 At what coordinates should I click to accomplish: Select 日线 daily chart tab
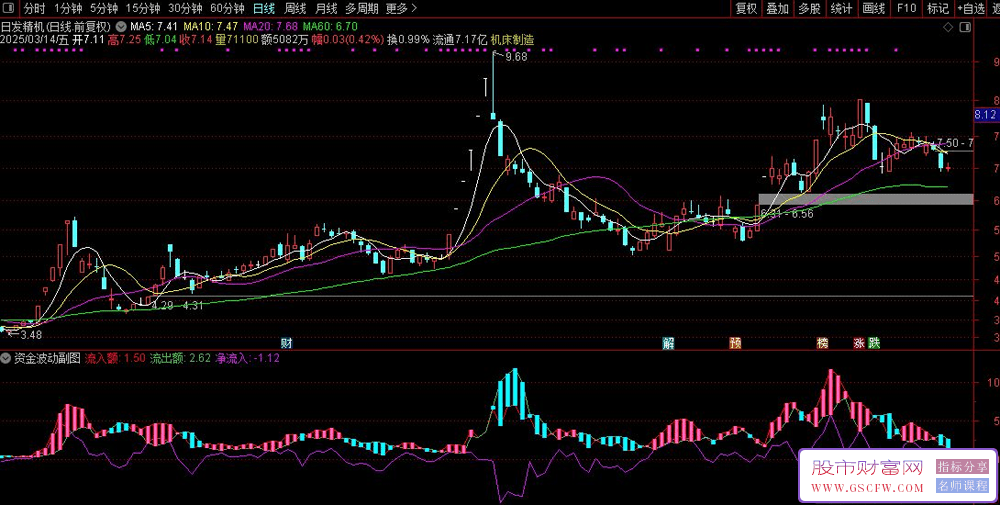(264, 8)
